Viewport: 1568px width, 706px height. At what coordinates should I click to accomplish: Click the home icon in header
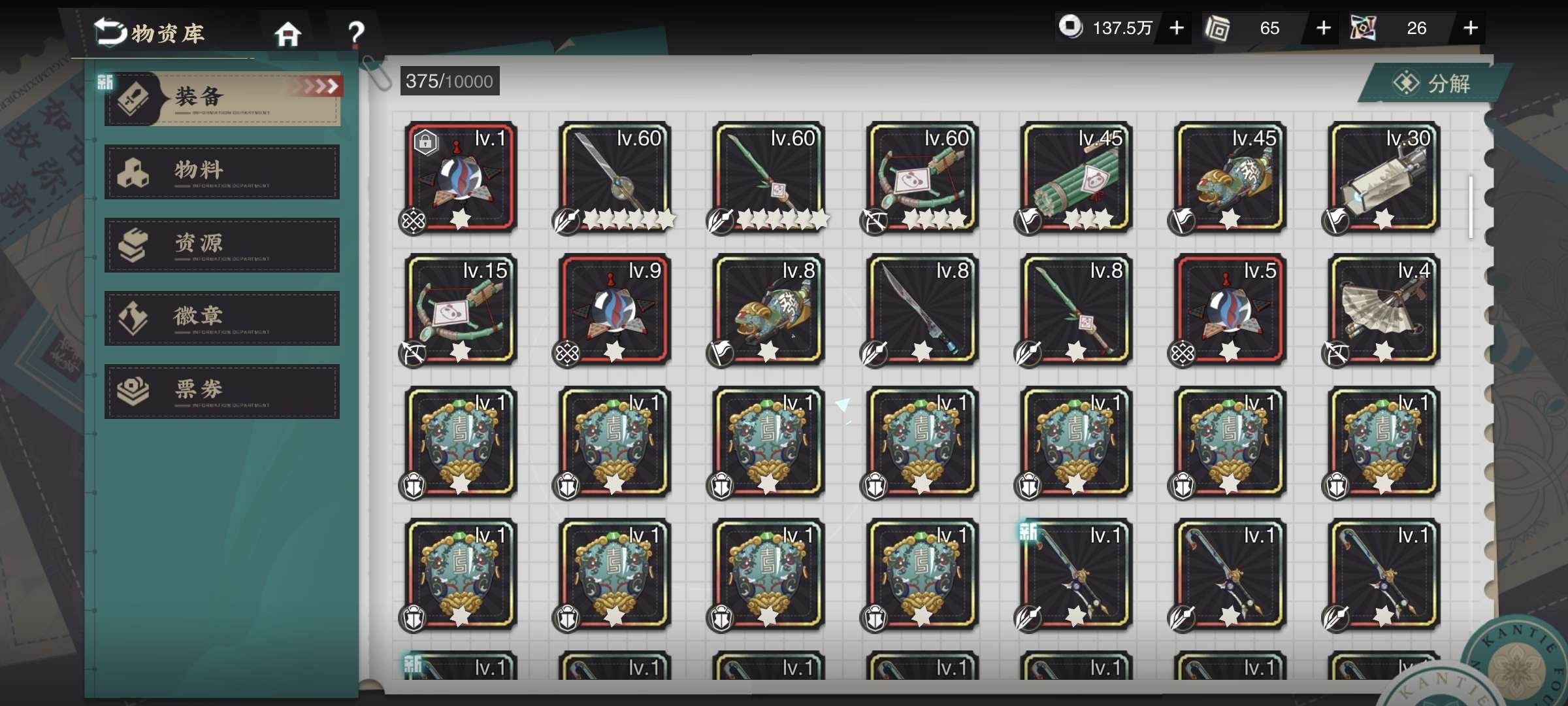click(287, 34)
